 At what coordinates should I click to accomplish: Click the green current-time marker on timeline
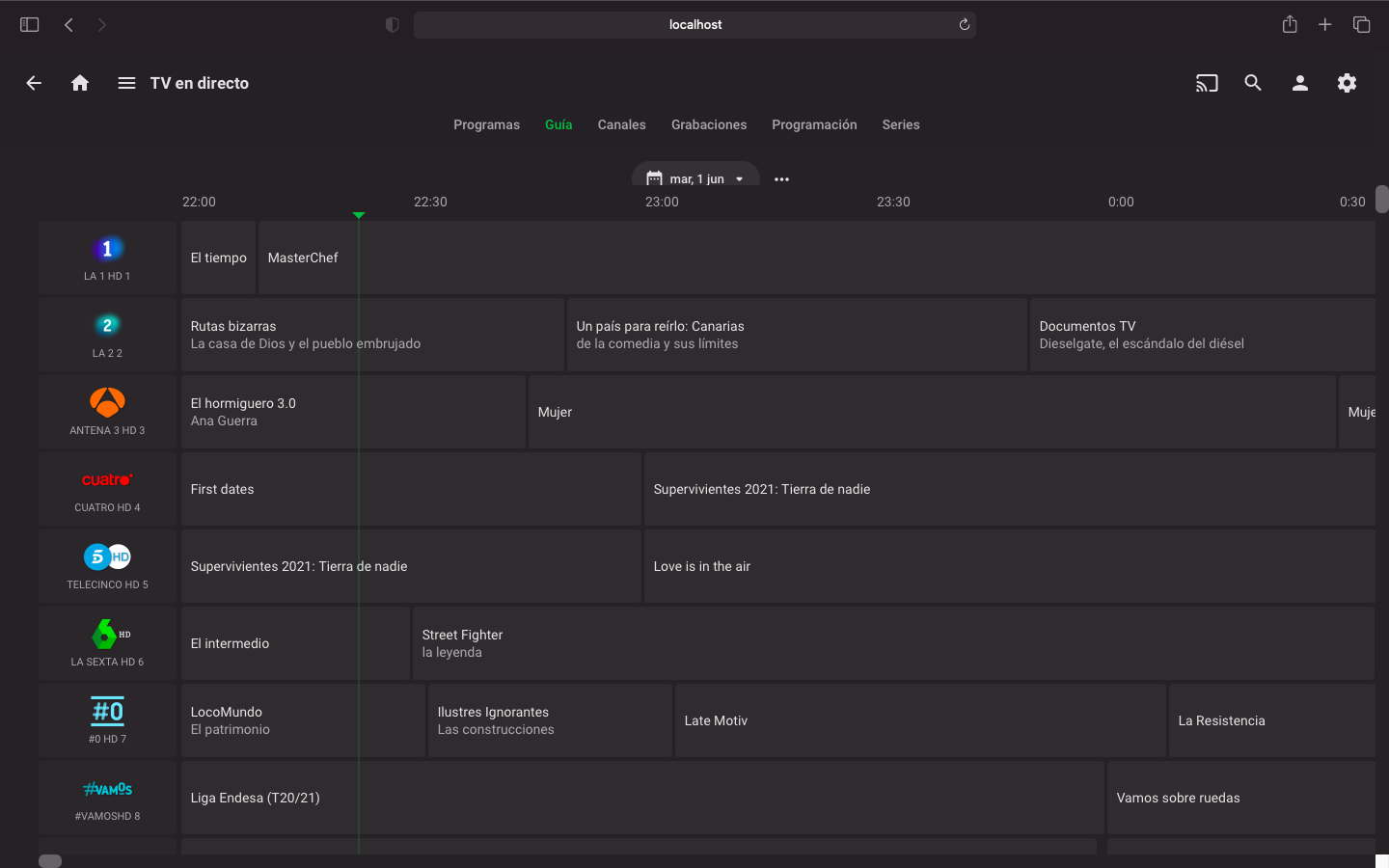[x=359, y=215]
